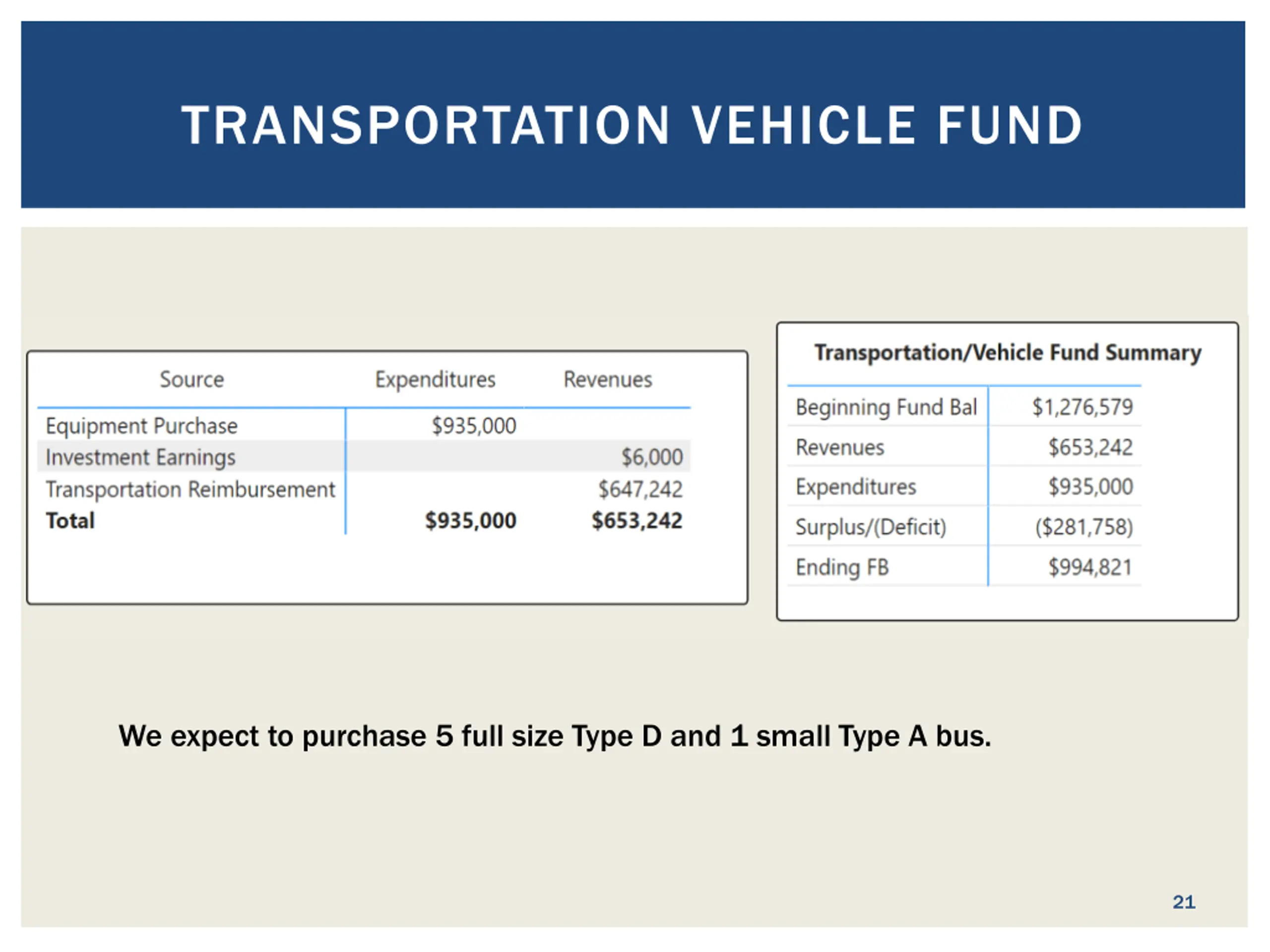This screenshot has width=1270, height=952.
Task: Select the Equipment Purchase row label
Action: (x=141, y=426)
